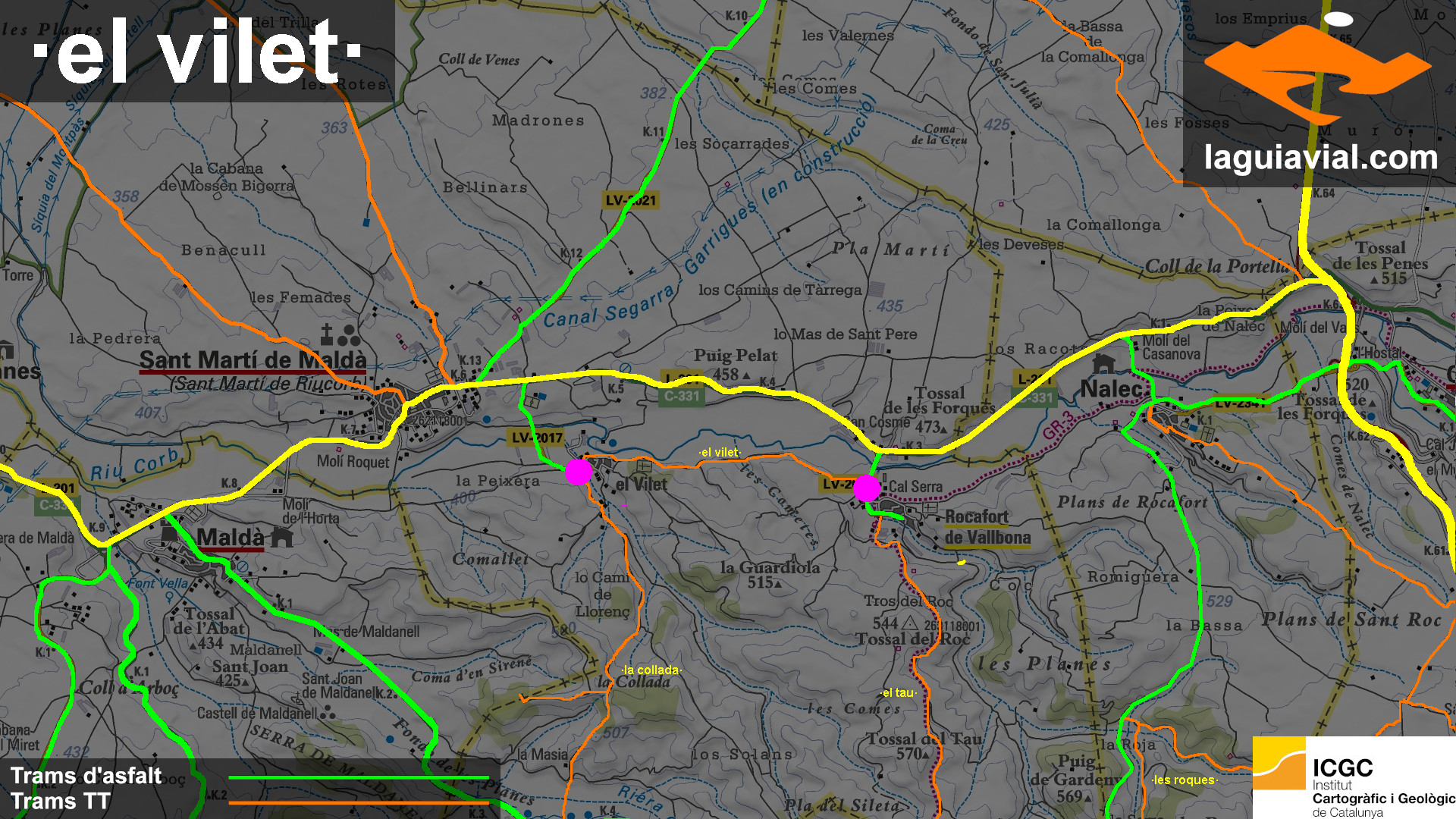Click the 'el vilet' title banner
This screenshot has height=819, width=1456.
click(x=197, y=52)
